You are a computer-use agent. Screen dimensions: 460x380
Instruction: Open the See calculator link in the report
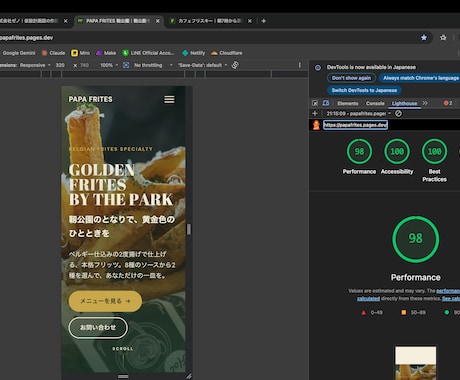click(451, 299)
